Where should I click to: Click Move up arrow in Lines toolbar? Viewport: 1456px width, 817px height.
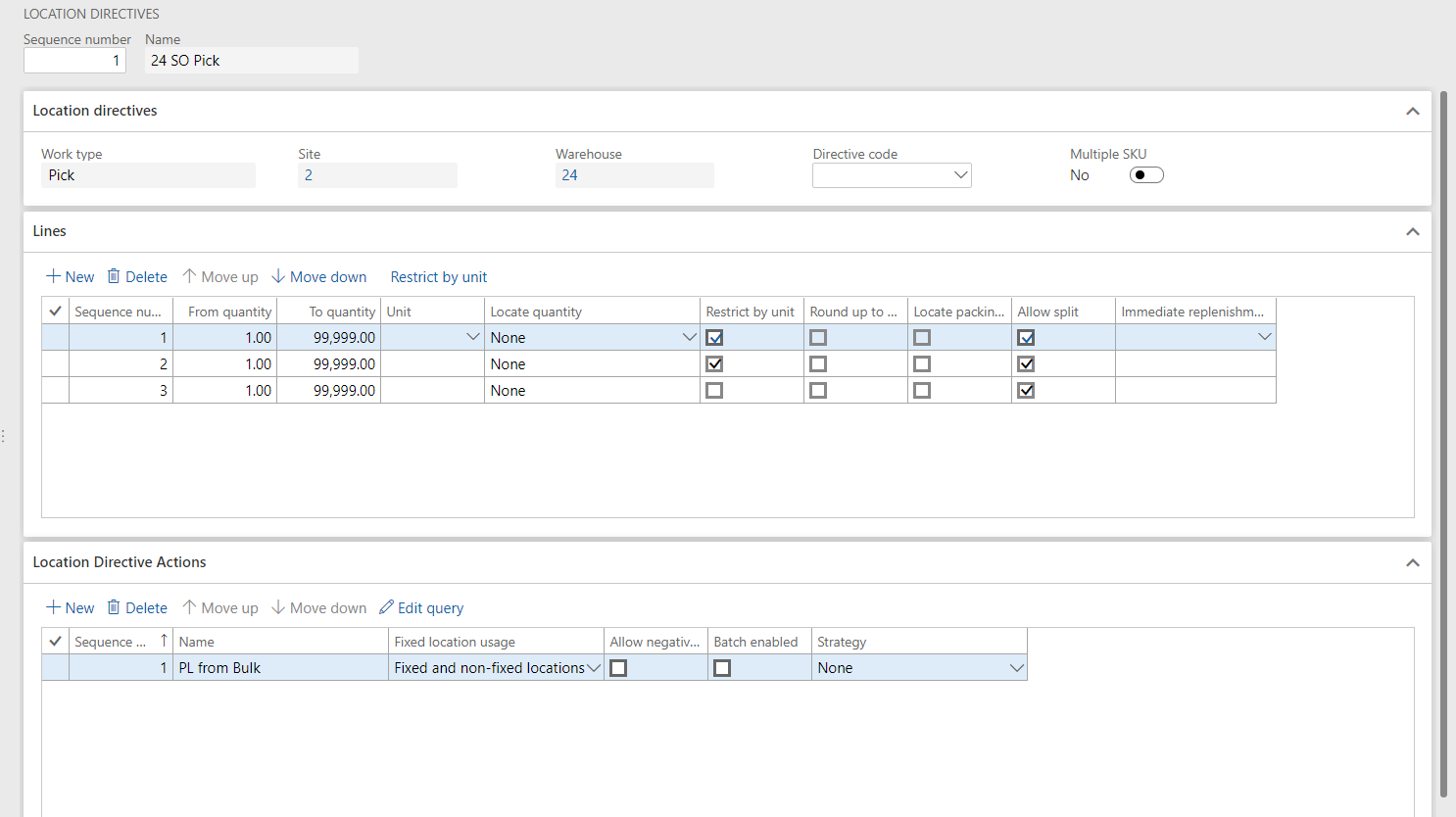[x=190, y=277]
